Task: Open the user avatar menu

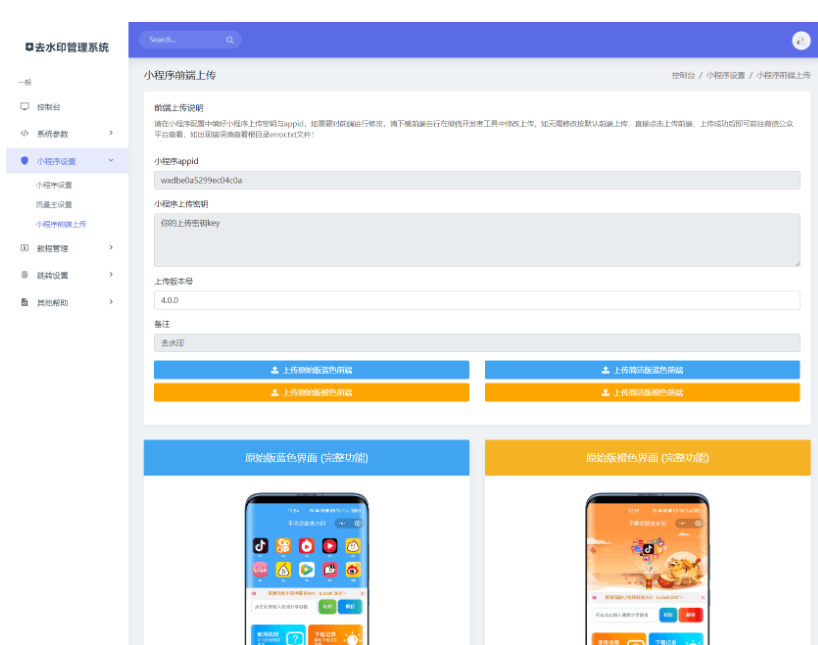Action: point(800,40)
